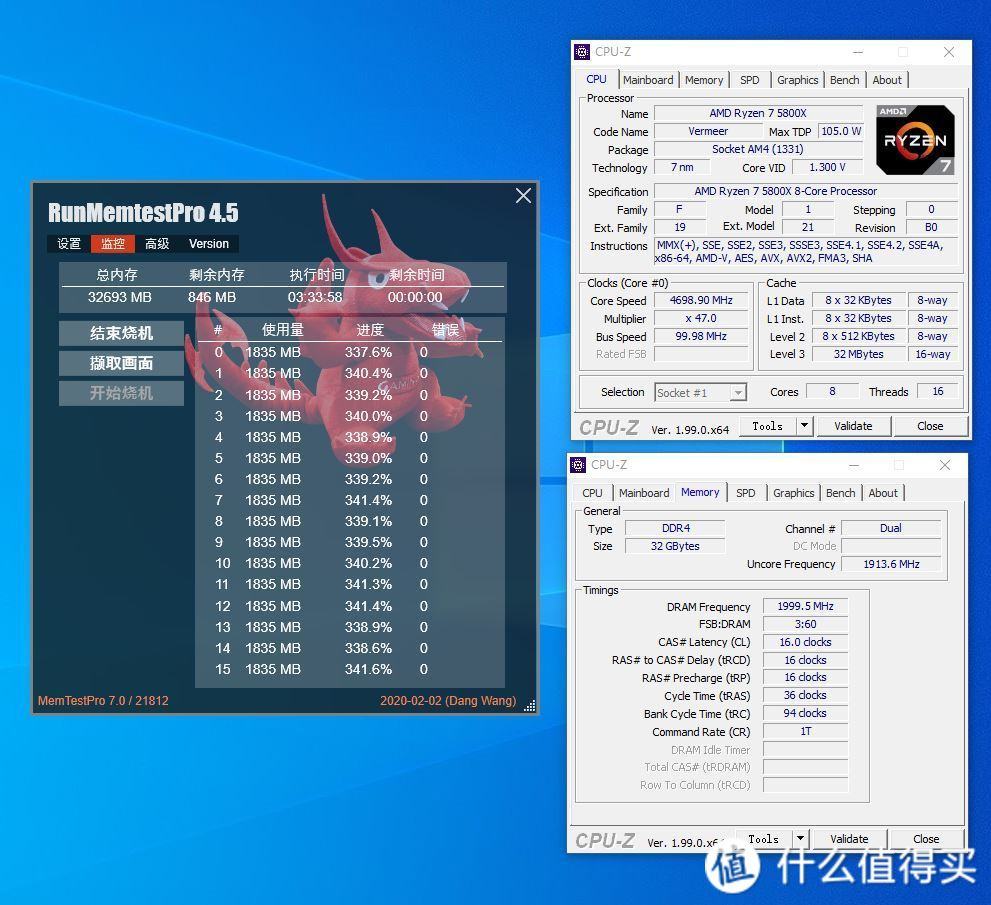The width and height of the screenshot is (991, 905).
Task: Close the RunMemtestPro window with X
Action: tap(523, 196)
